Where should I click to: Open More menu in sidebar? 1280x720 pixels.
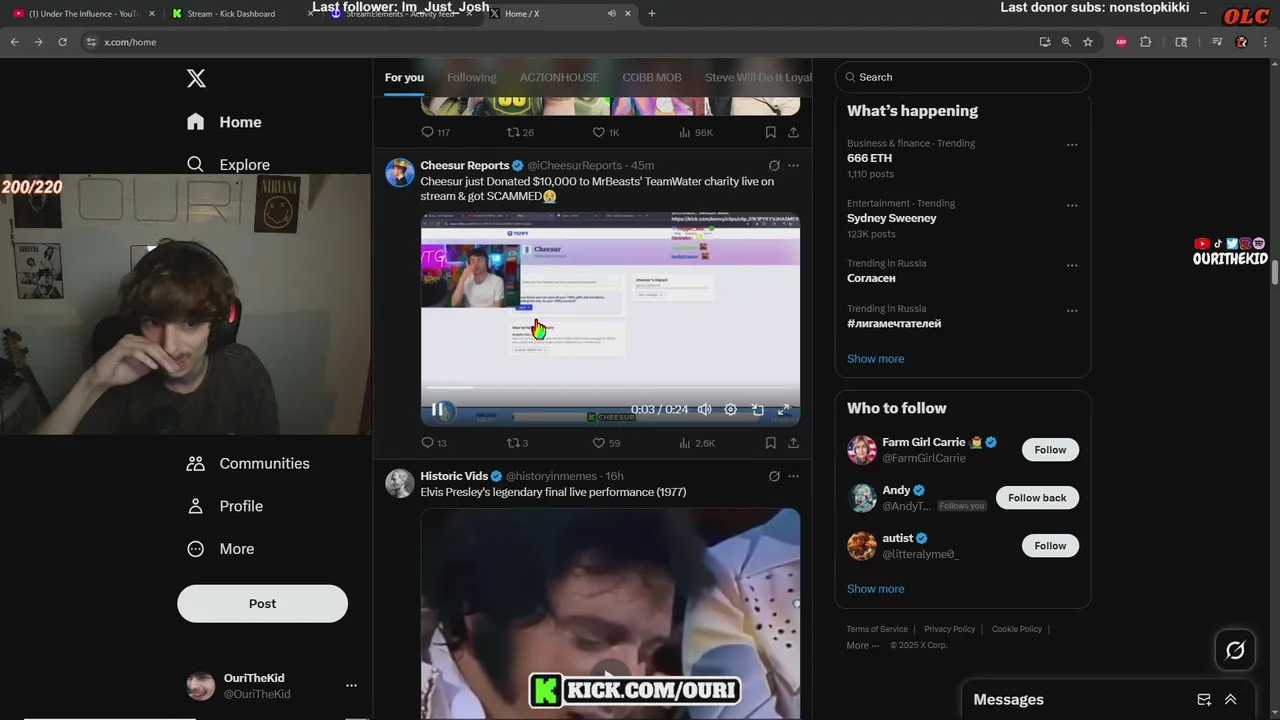coord(220,549)
